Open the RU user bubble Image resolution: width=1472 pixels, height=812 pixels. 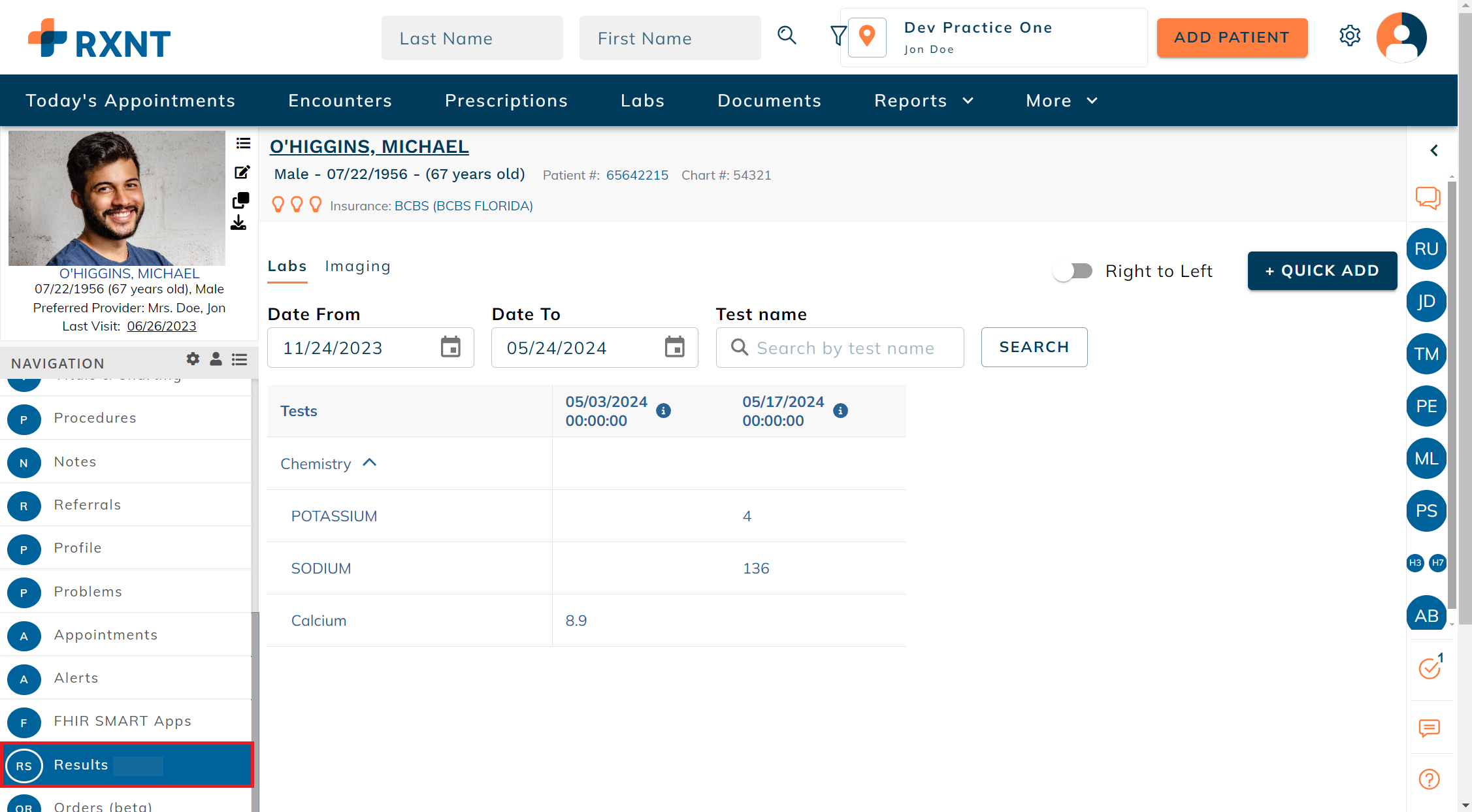click(x=1426, y=249)
